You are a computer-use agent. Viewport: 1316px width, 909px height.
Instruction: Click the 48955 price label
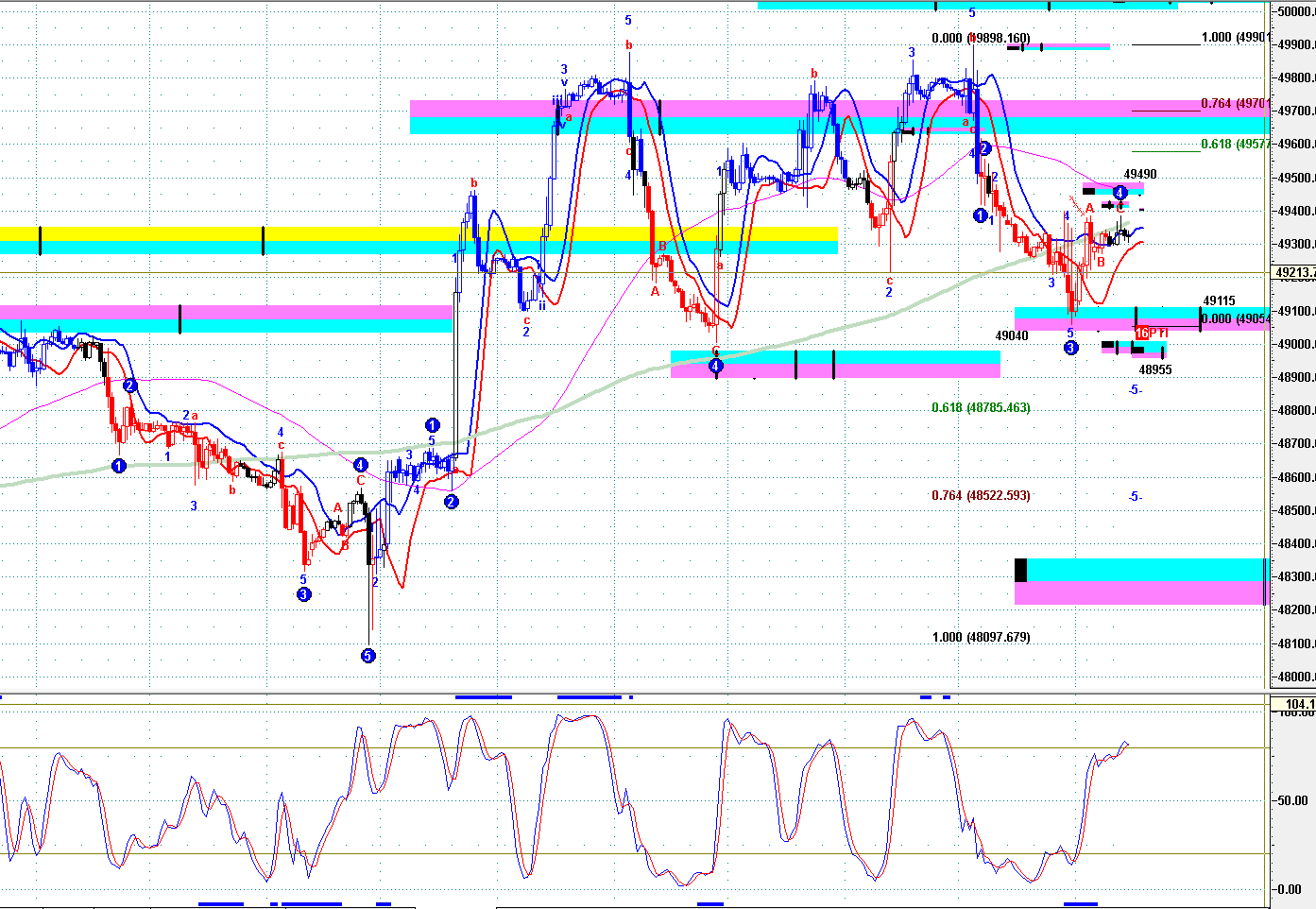click(x=1154, y=369)
